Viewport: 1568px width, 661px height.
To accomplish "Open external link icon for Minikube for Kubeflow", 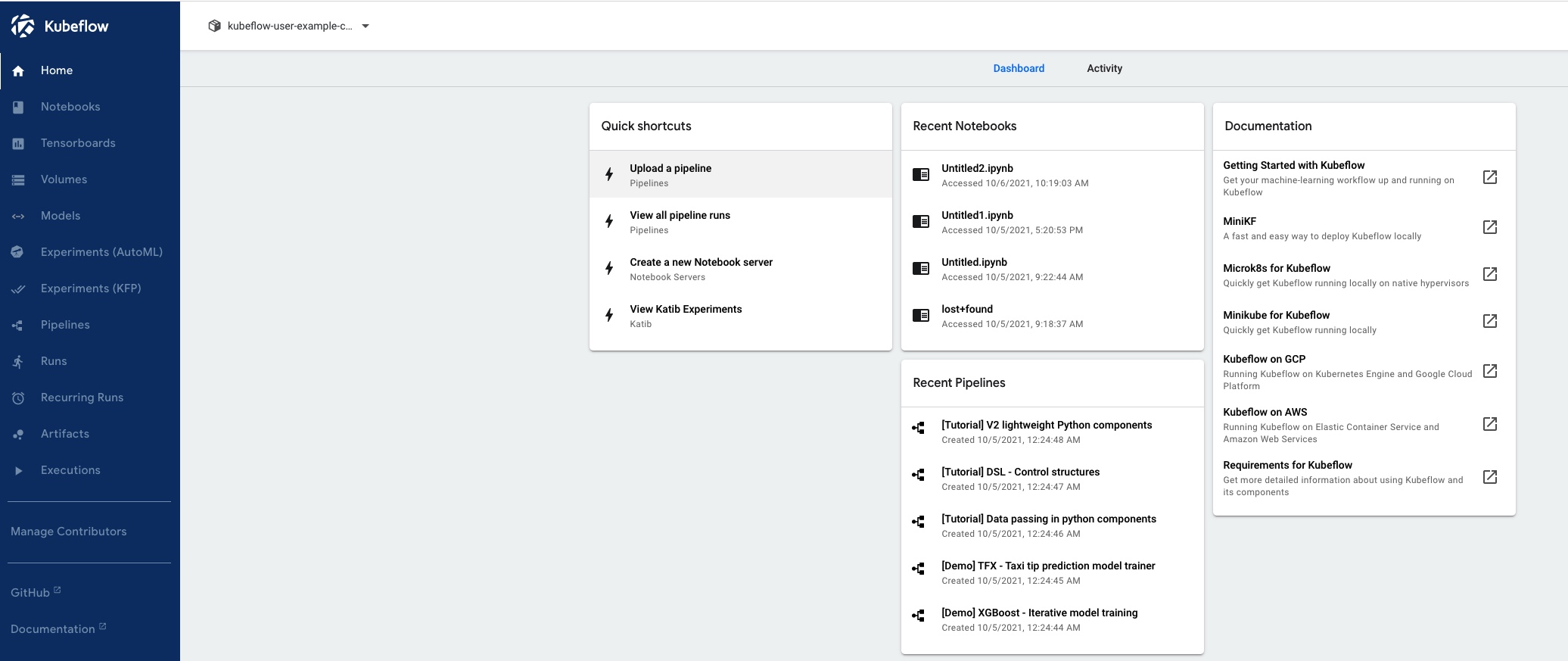I will (1490, 321).
